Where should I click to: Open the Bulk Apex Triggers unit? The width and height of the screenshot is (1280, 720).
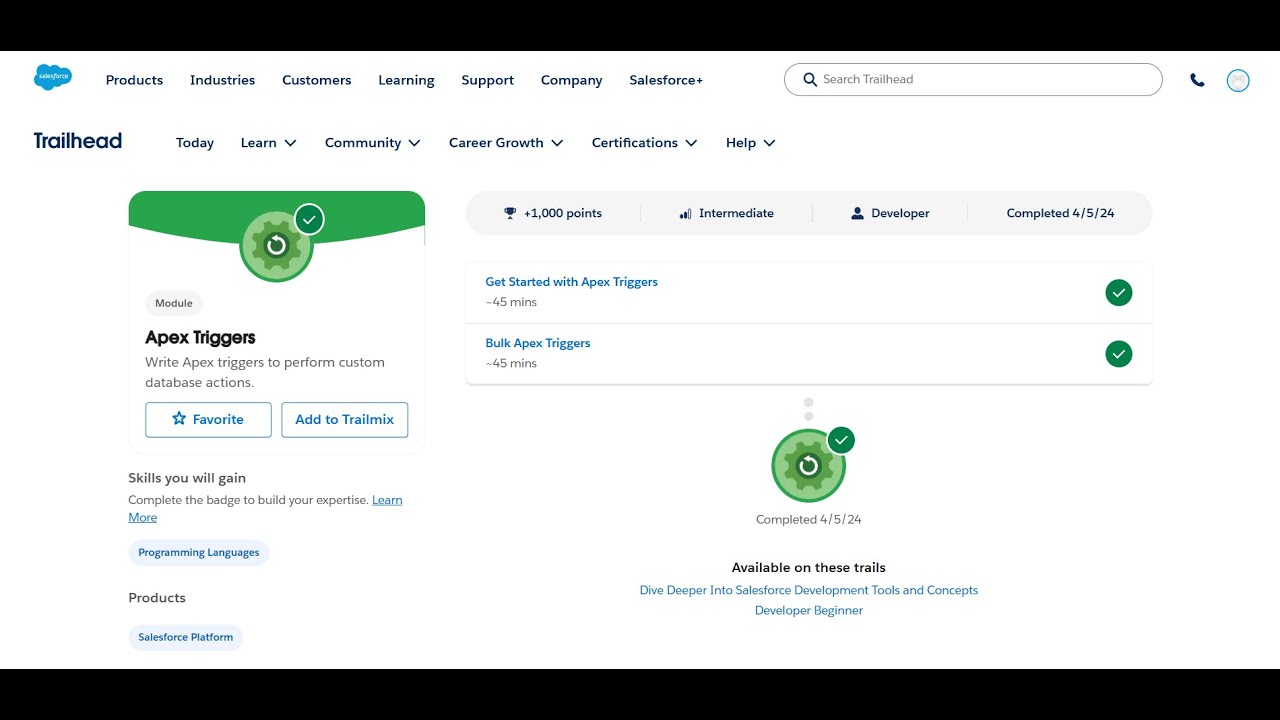point(538,343)
